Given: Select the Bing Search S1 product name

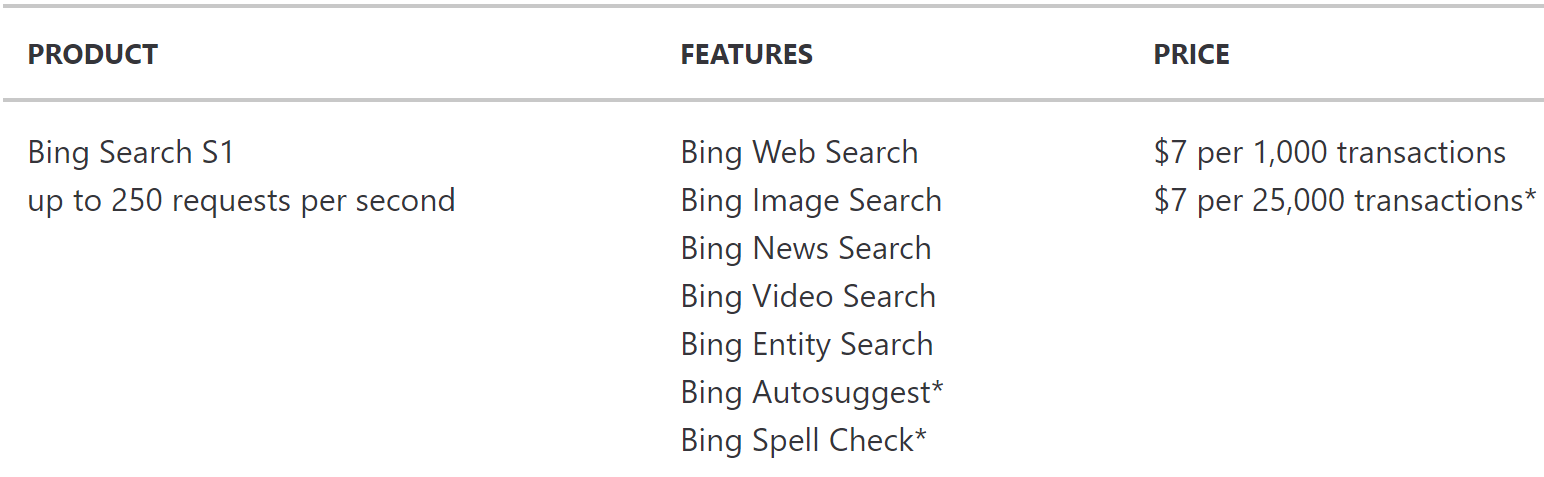Looking at the screenshot, I should click(130, 153).
